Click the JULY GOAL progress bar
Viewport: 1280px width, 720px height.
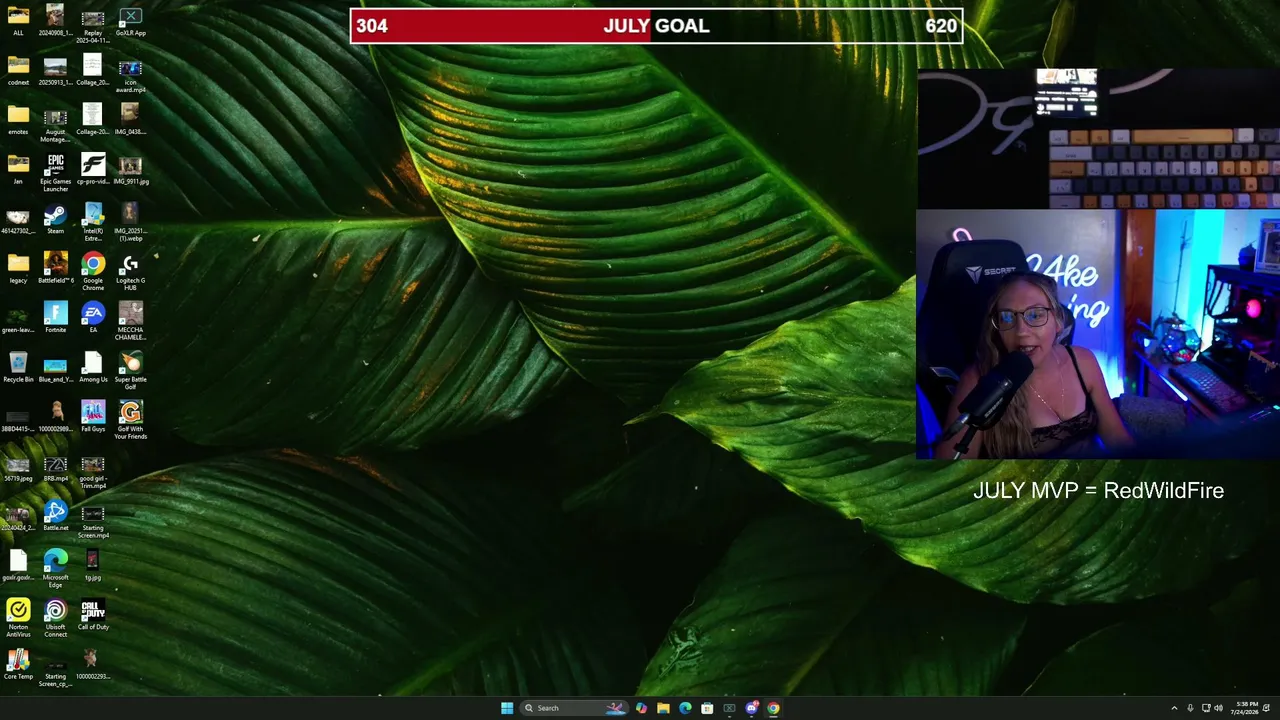coord(656,26)
